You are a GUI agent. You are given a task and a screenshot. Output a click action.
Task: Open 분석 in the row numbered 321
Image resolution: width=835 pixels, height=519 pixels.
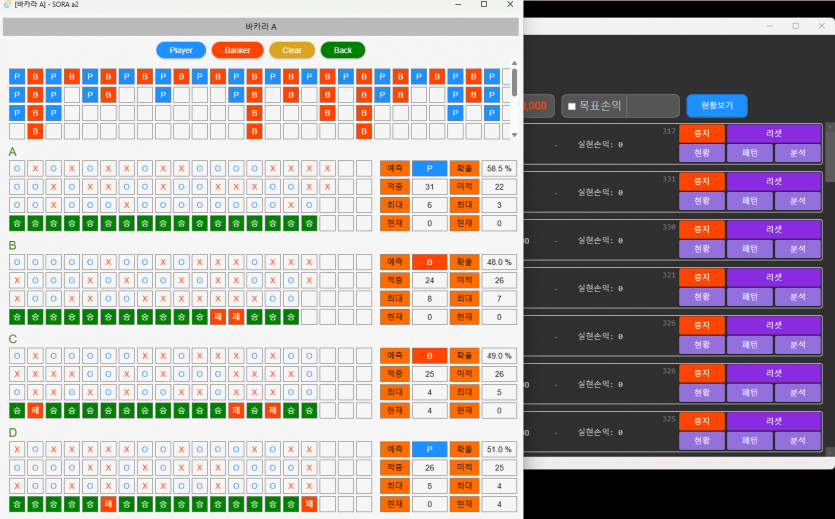click(797, 296)
